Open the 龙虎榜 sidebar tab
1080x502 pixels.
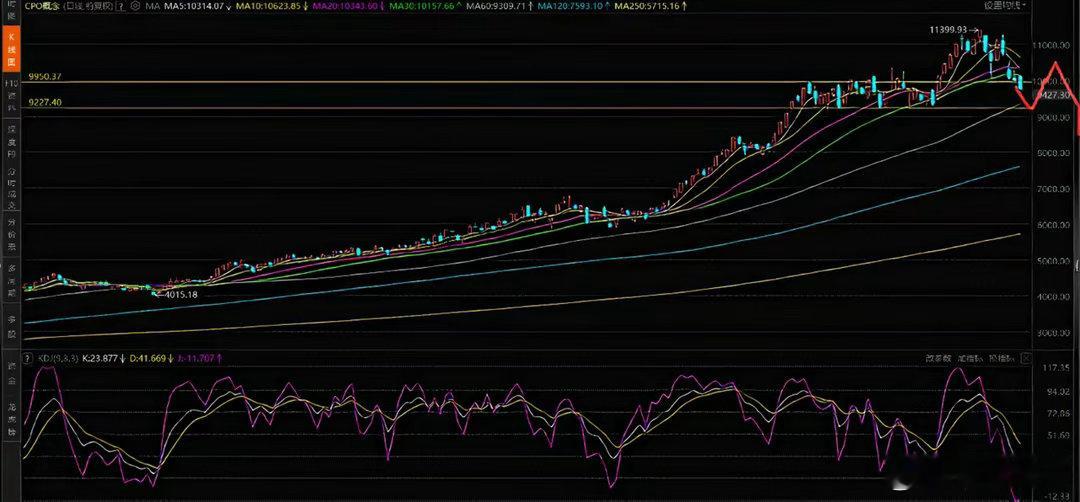point(10,419)
